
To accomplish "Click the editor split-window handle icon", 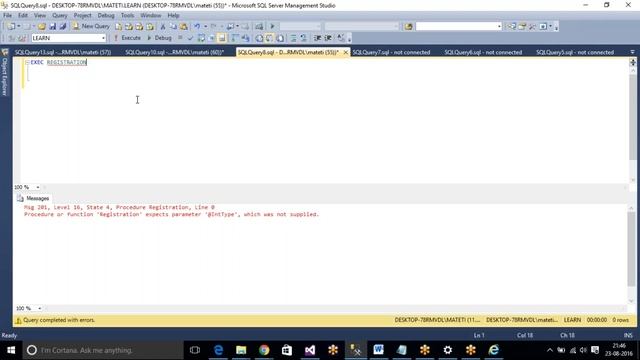I will tap(633, 62).
